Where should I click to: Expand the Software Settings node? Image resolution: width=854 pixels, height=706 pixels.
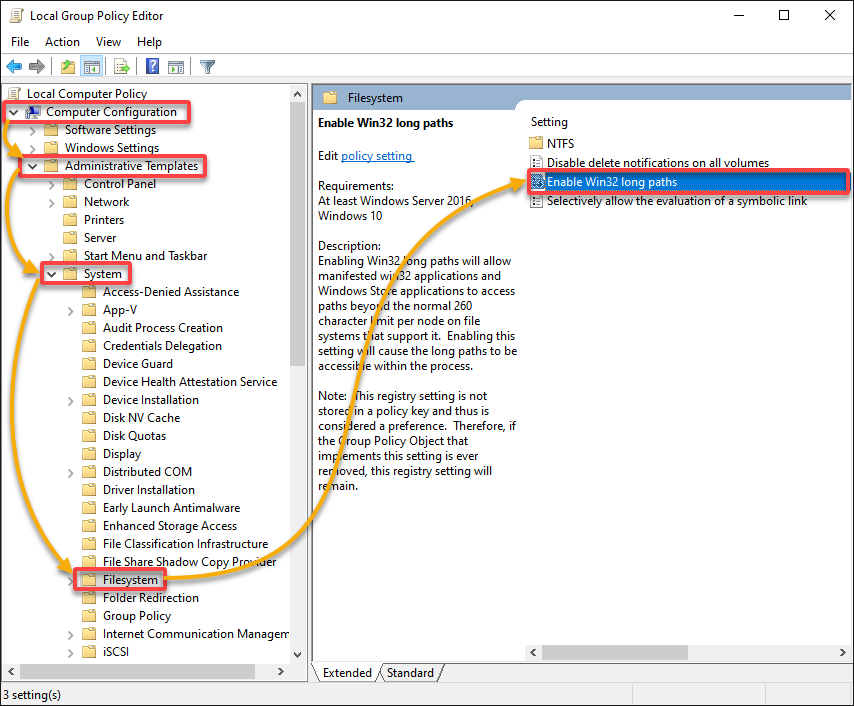pos(33,131)
